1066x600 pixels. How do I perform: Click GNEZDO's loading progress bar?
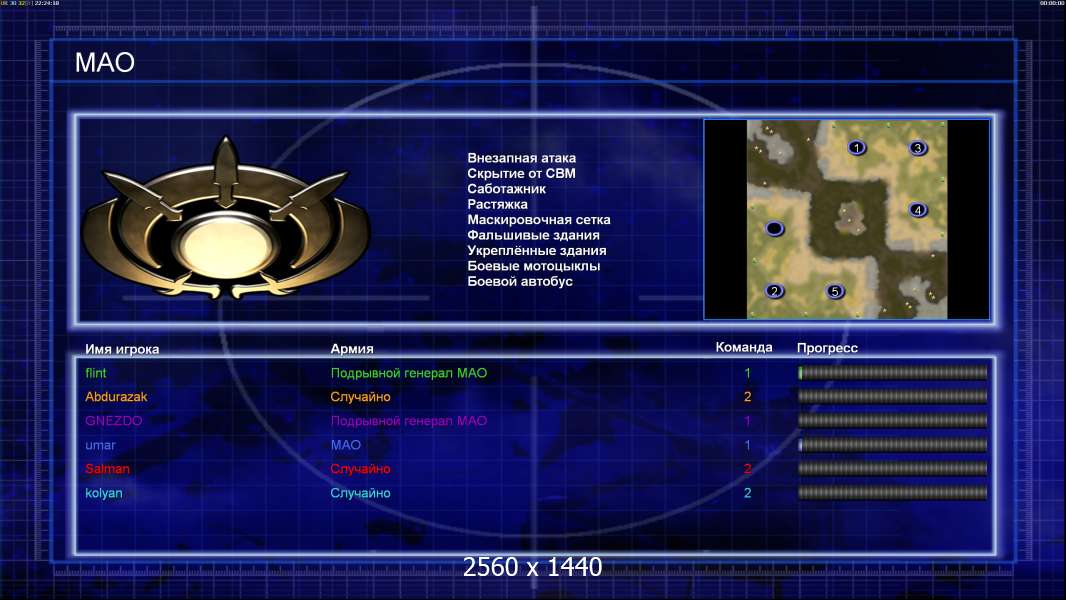[x=893, y=421]
